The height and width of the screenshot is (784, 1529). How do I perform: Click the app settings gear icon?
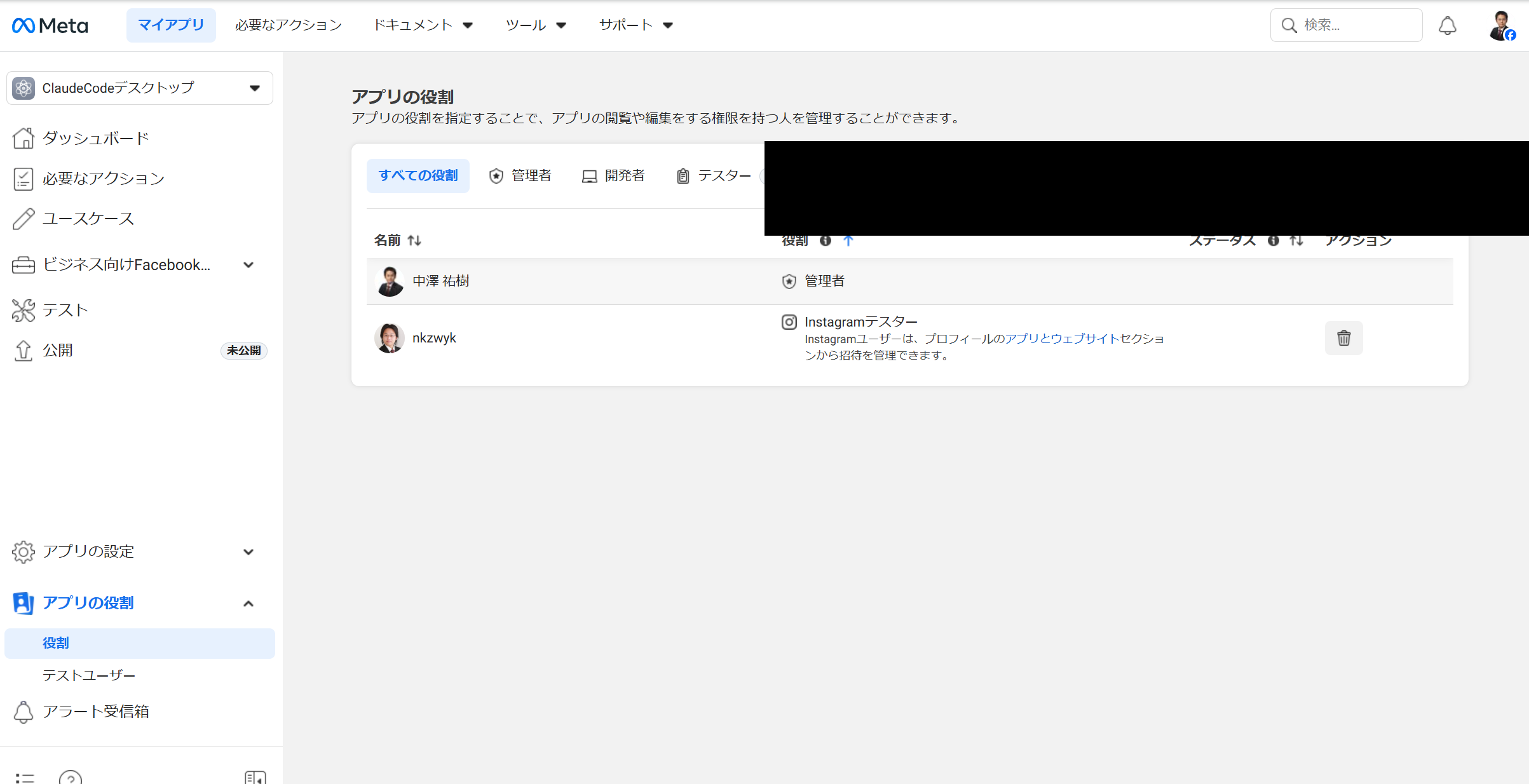coord(24,551)
